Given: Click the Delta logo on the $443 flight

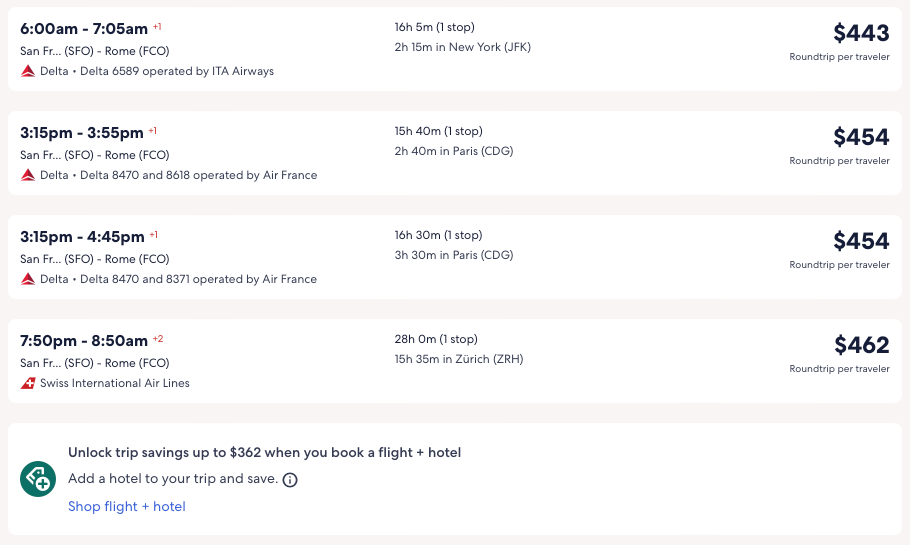Looking at the screenshot, I should click(28, 71).
